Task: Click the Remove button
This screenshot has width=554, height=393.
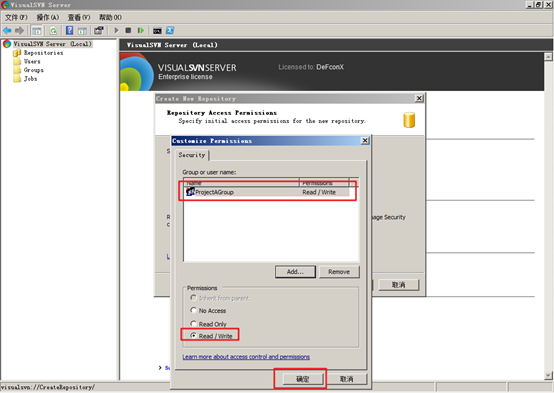Action: 339,272
